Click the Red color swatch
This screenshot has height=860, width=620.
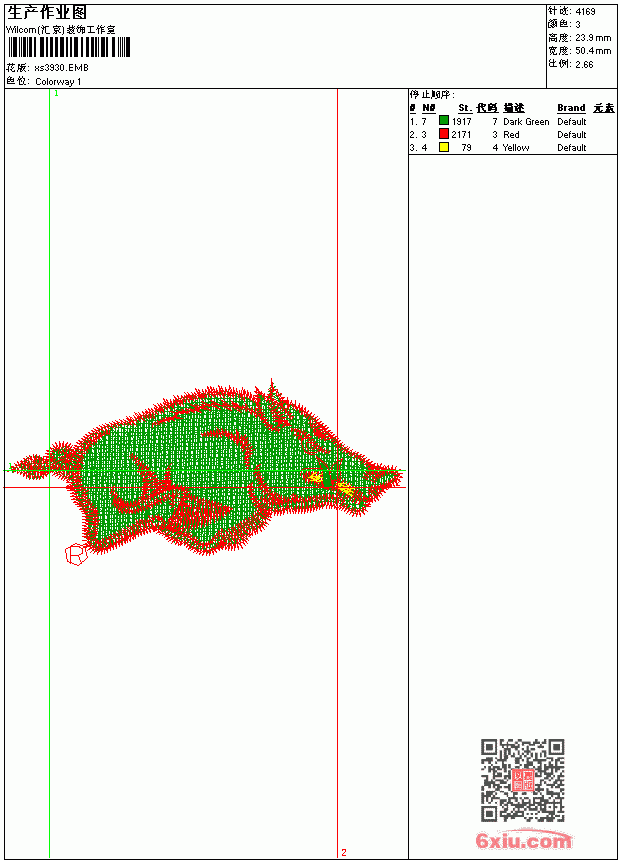[444, 134]
